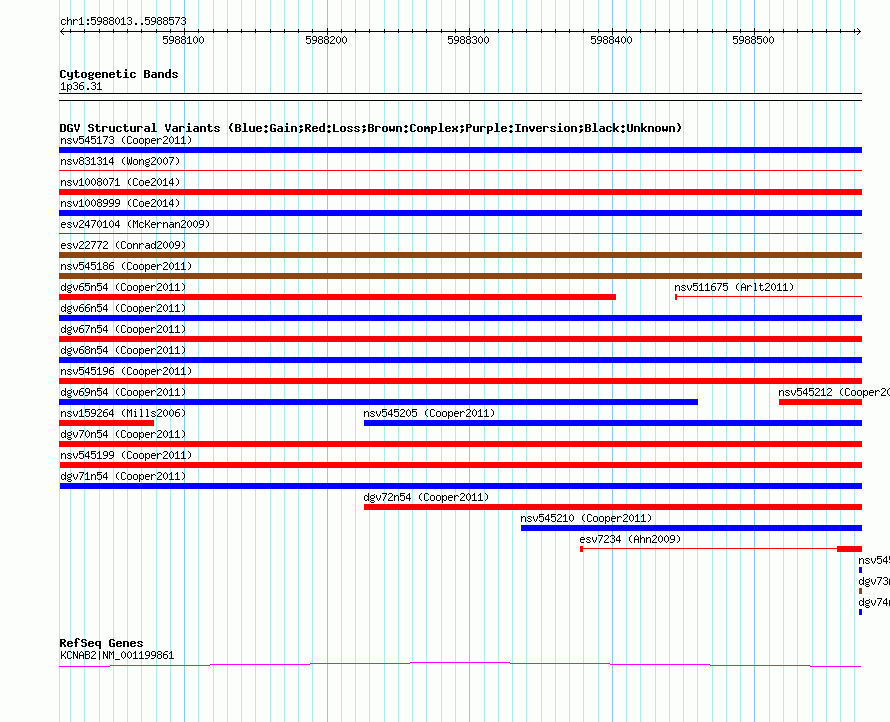Open the nsv545212 variant near the right edge
Screen dimensions: 890x722
click(x=820, y=402)
